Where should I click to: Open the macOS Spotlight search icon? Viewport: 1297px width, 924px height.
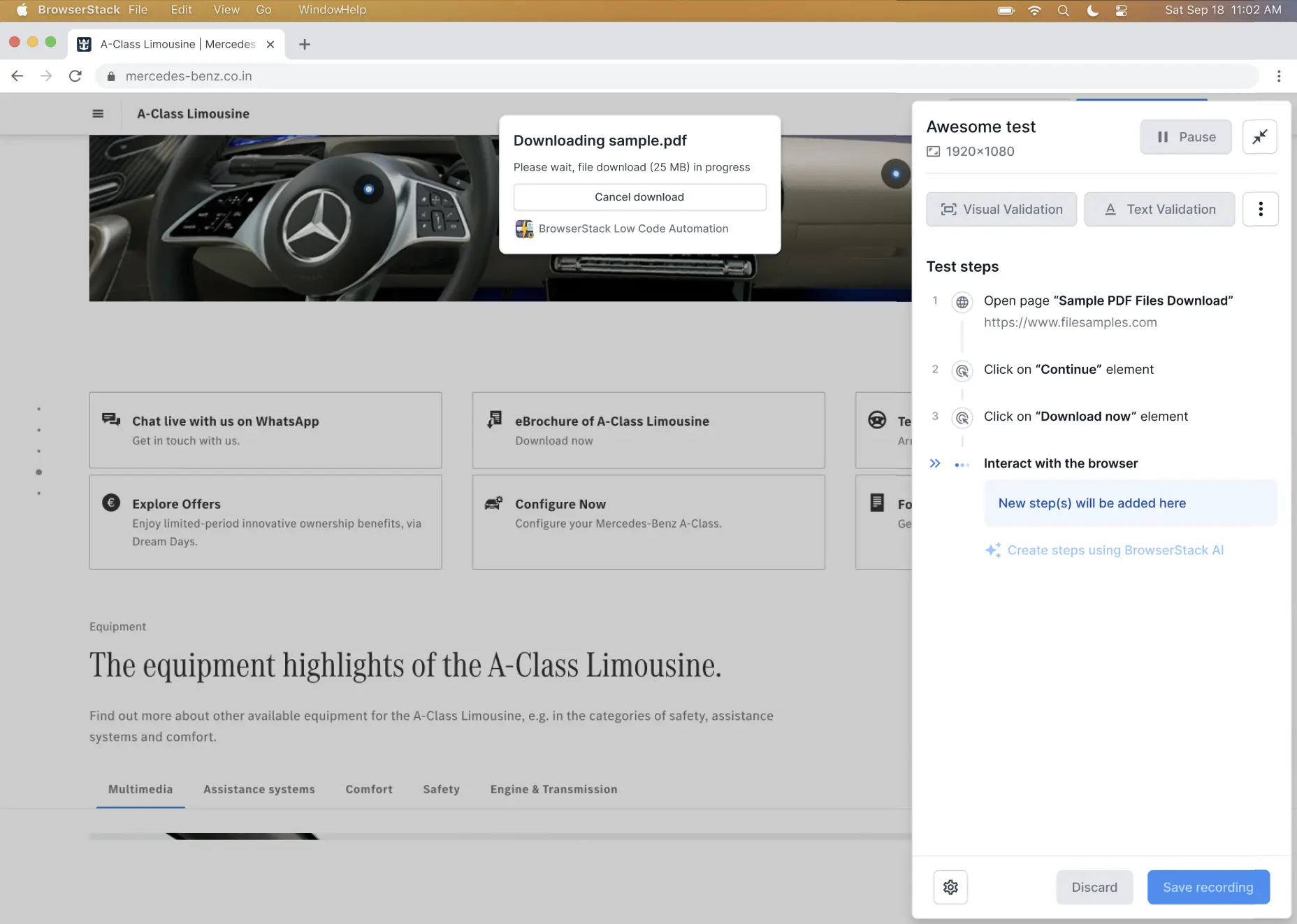point(1063,10)
